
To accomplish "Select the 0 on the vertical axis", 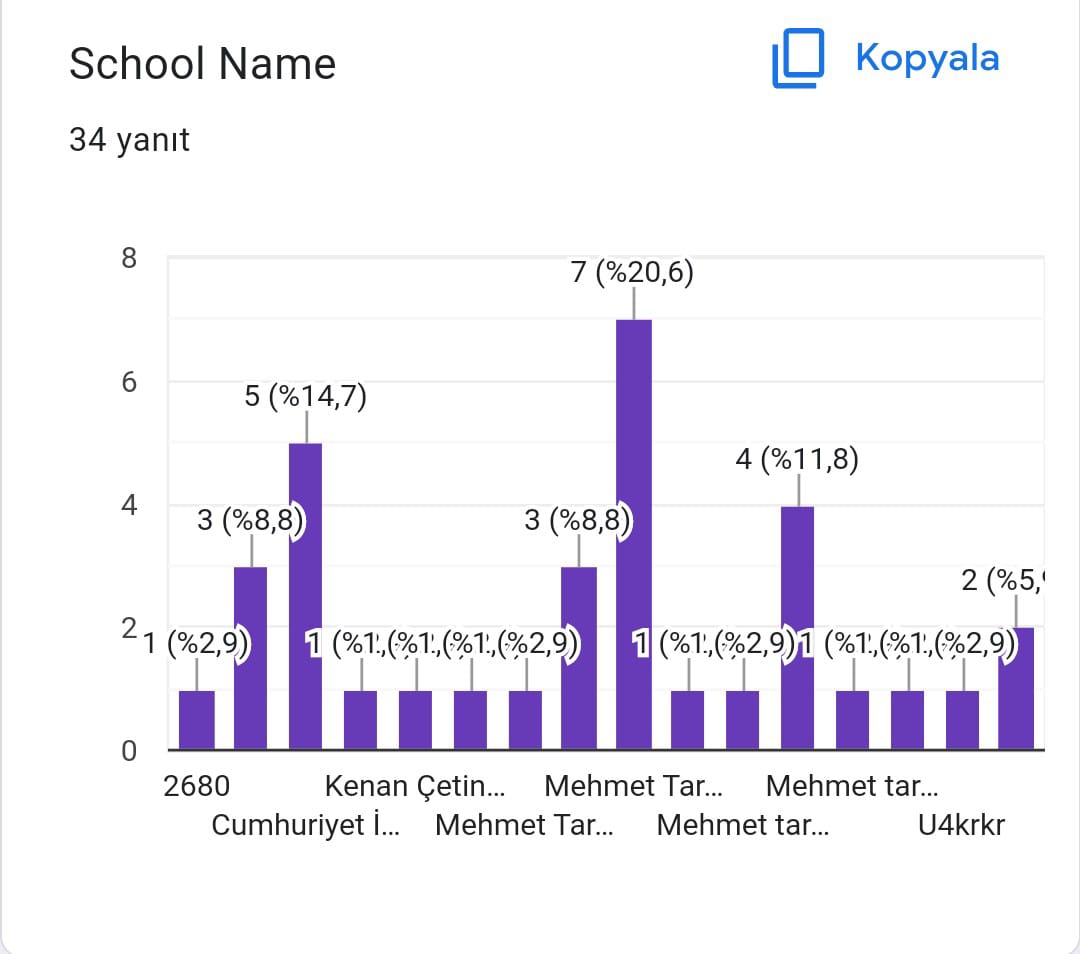I will pos(128,751).
